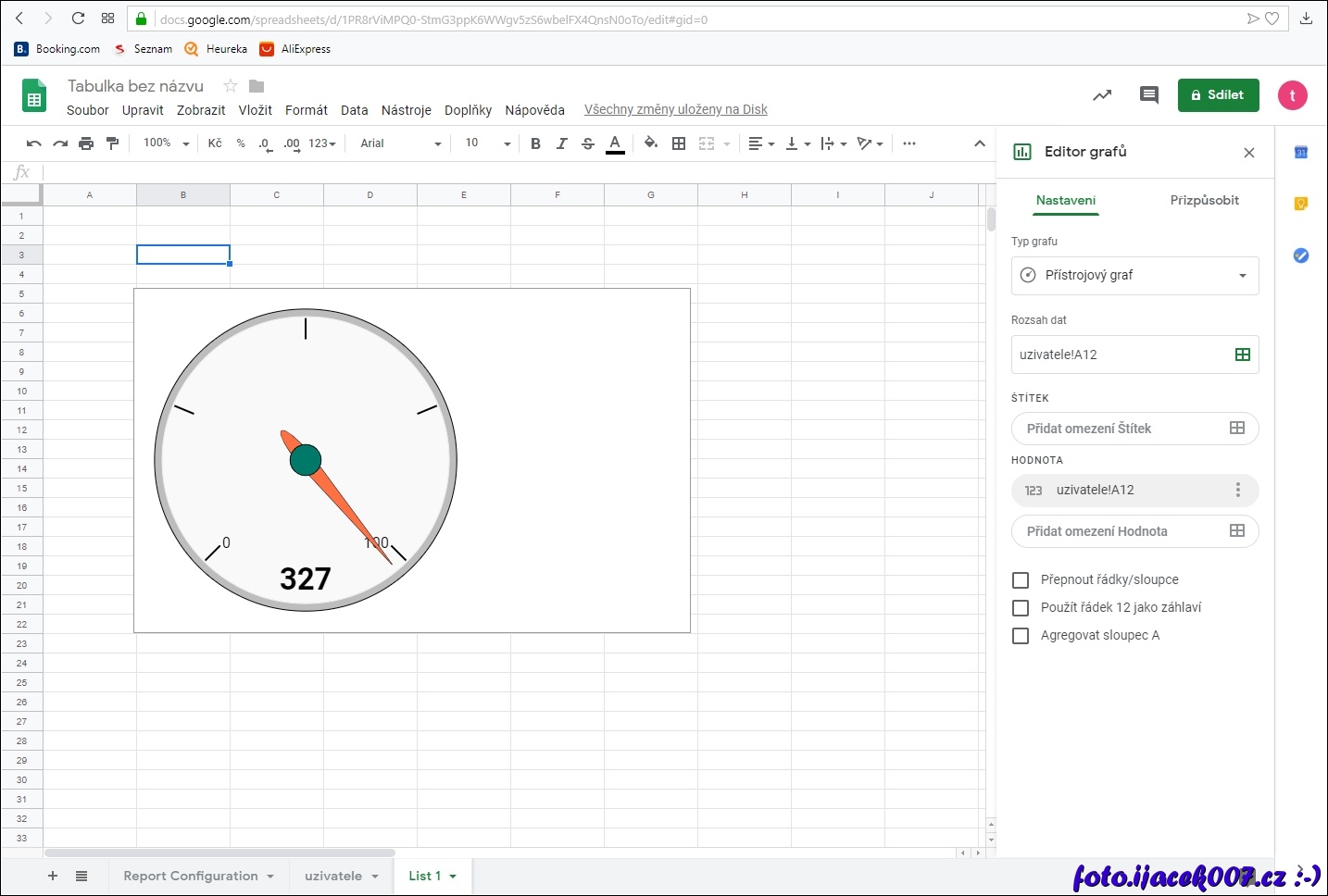Click the print icon in toolbar
The width and height of the screenshot is (1328, 896).
click(86, 143)
